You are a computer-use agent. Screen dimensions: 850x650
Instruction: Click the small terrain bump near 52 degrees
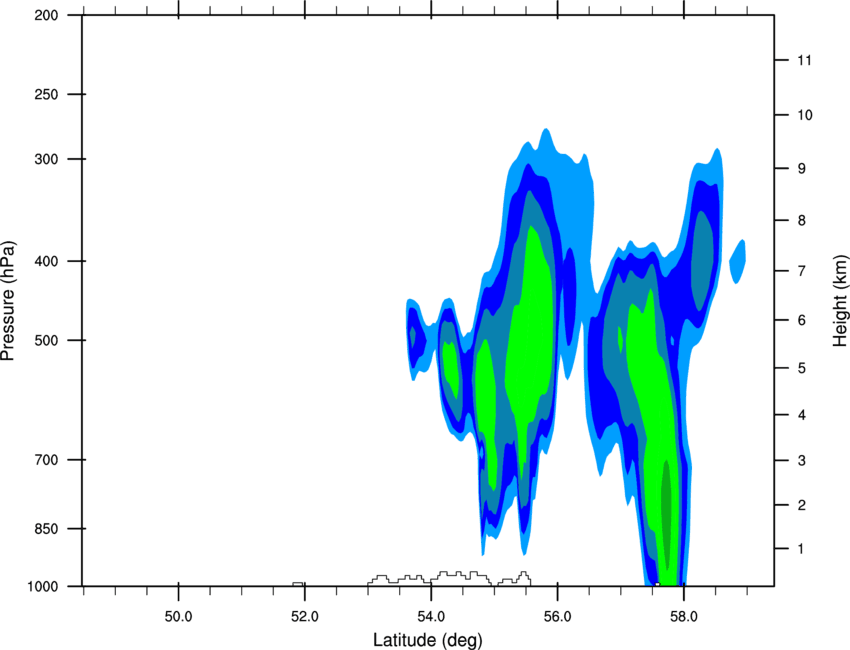tap(298, 584)
